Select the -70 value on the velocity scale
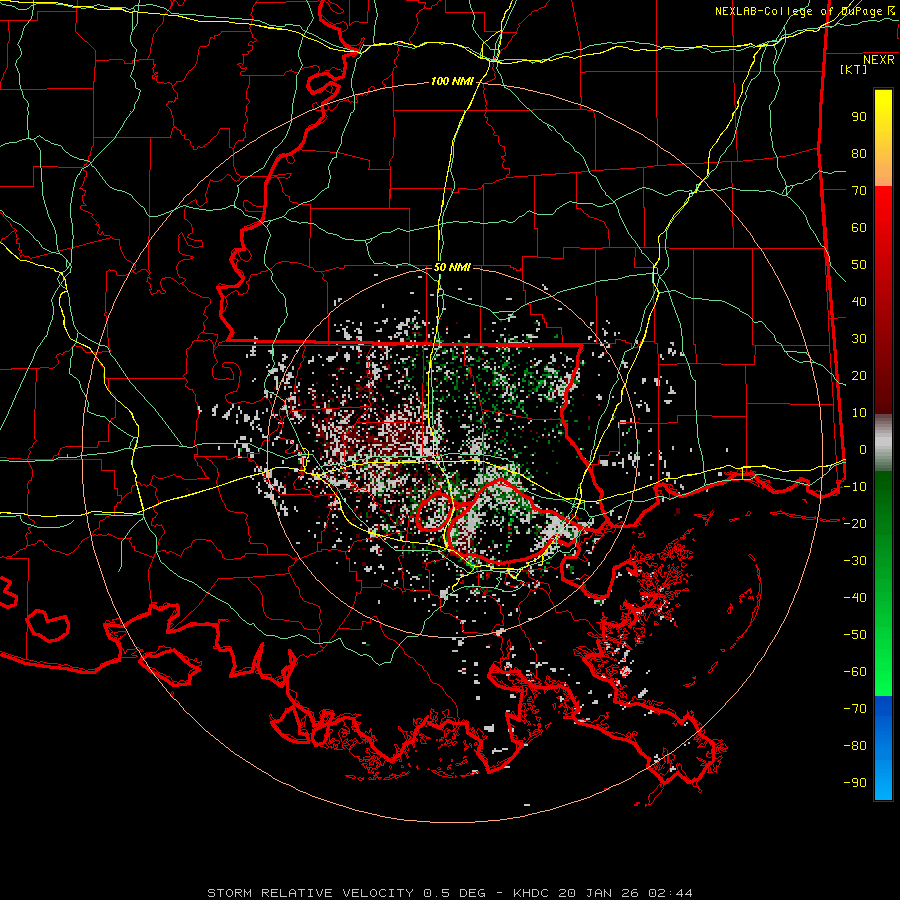 tap(855, 708)
